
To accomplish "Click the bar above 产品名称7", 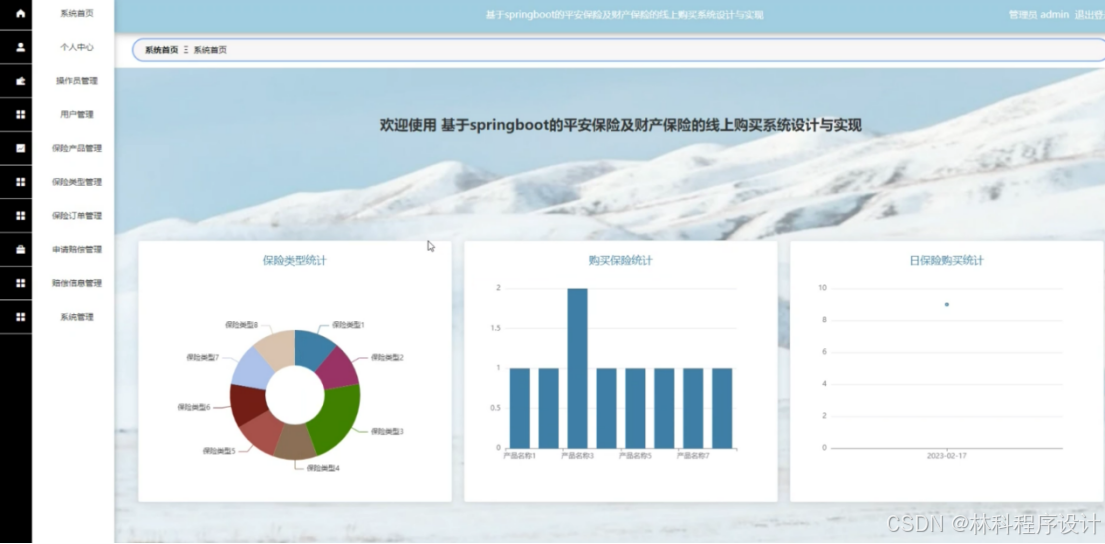I will (x=693, y=409).
